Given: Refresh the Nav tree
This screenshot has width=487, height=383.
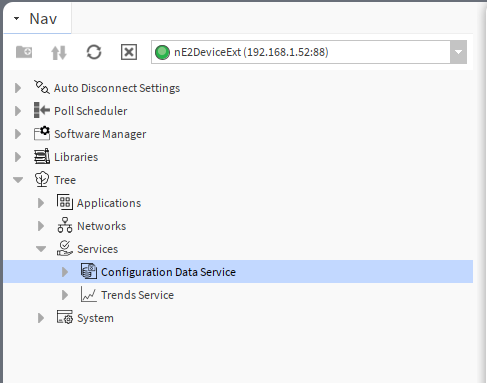Looking at the screenshot, I should [94, 52].
